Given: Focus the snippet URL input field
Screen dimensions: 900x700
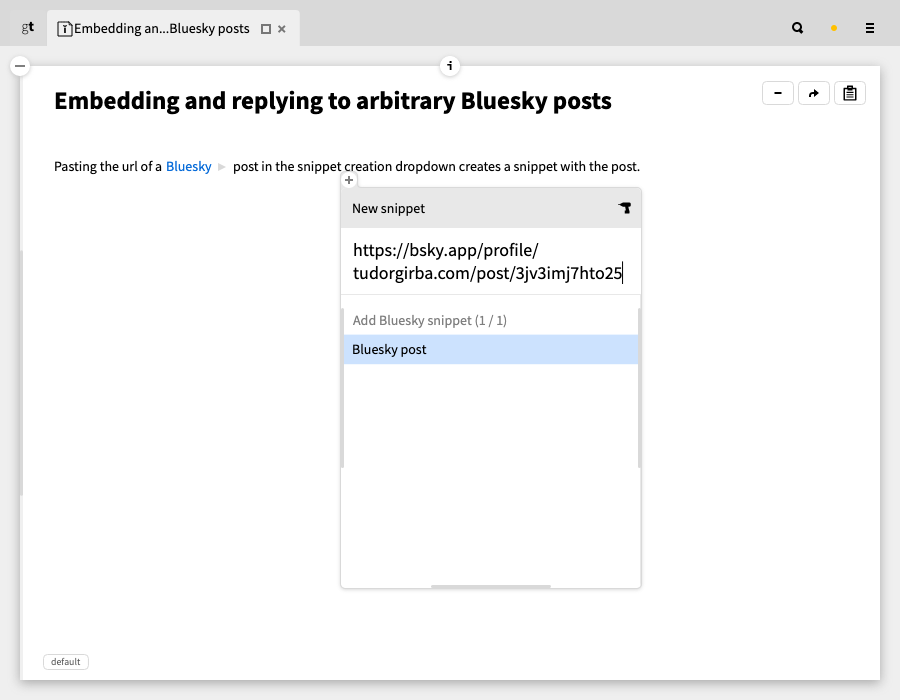Looking at the screenshot, I should pyautogui.click(x=491, y=262).
